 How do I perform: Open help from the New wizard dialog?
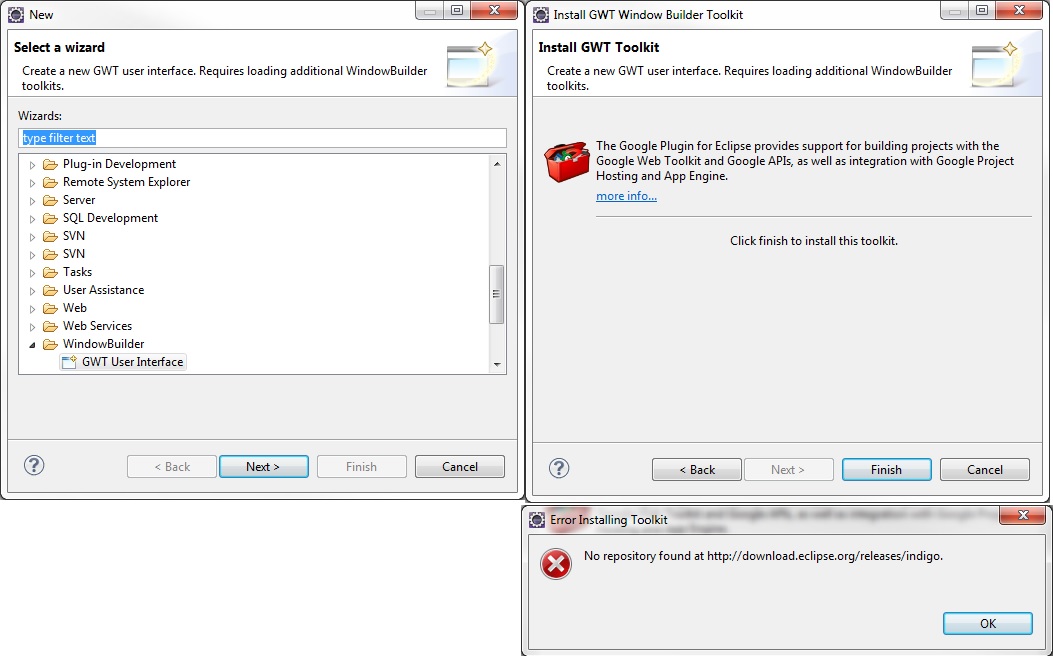pos(34,465)
